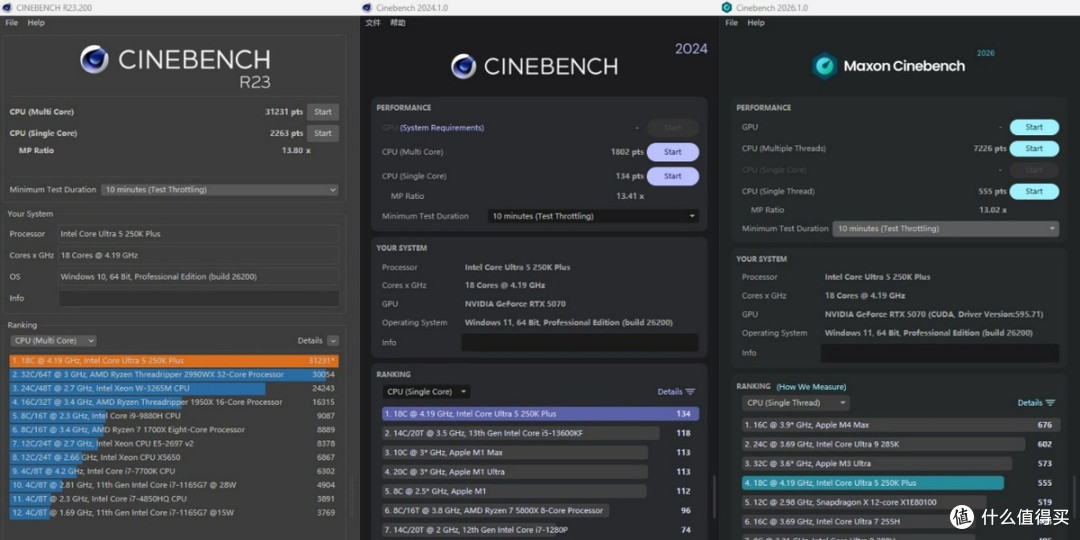Select 8C Apple M1 ranking row
The image size is (1080, 540).
(x=541, y=491)
